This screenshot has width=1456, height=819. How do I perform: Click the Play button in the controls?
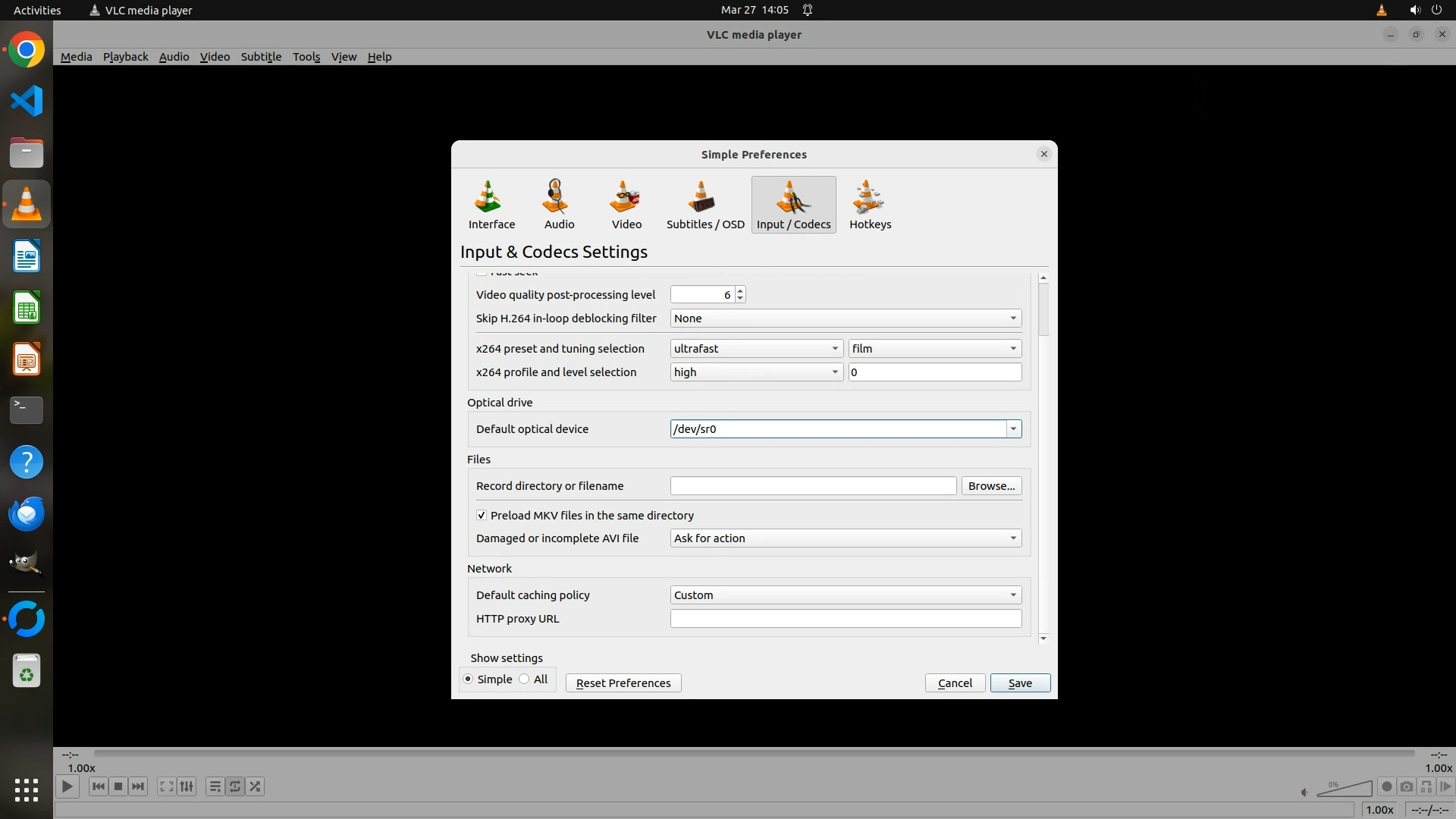point(67,786)
